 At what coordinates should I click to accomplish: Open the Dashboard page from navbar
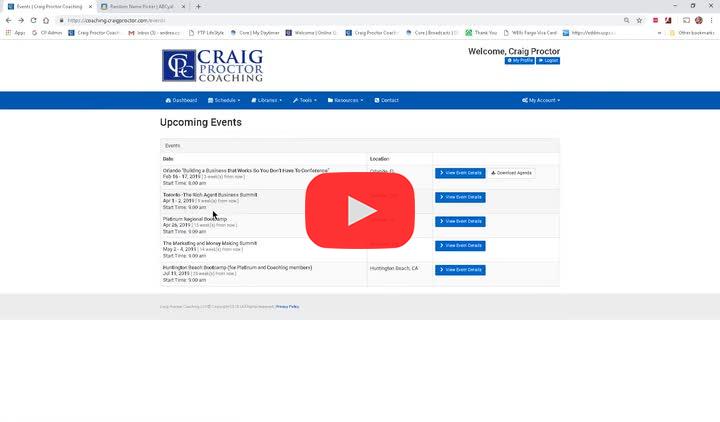181,100
